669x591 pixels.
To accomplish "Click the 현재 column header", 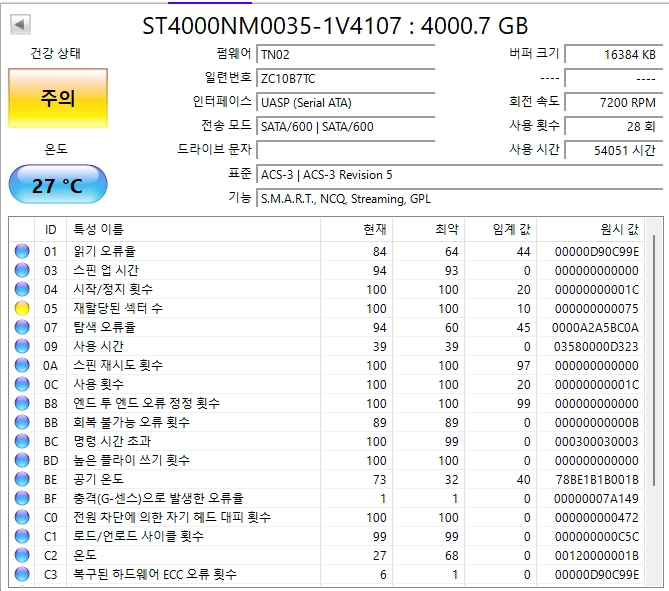I will coord(356,230).
